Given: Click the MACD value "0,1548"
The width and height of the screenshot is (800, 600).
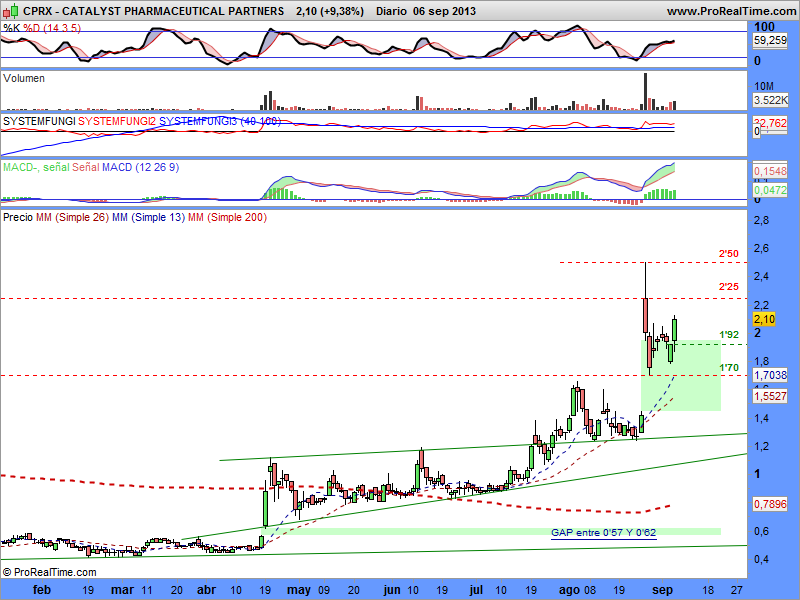Looking at the screenshot, I should tap(770, 171).
